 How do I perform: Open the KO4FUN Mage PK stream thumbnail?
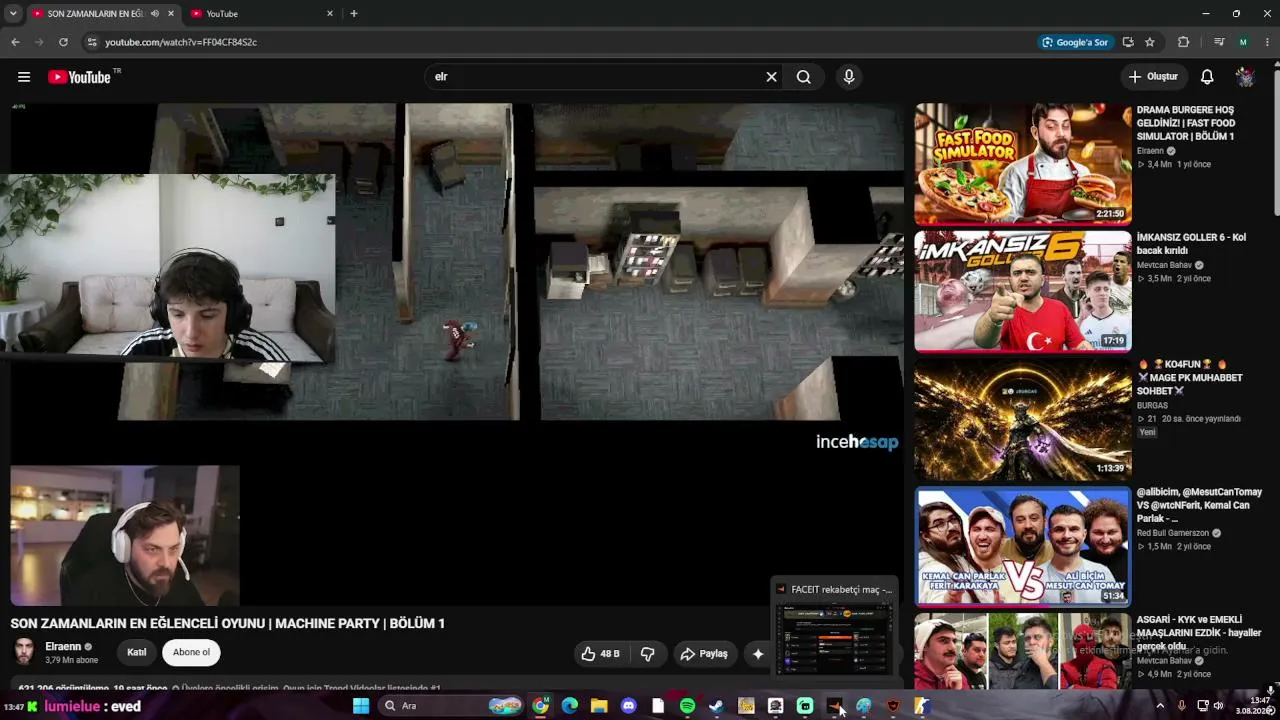point(1023,420)
